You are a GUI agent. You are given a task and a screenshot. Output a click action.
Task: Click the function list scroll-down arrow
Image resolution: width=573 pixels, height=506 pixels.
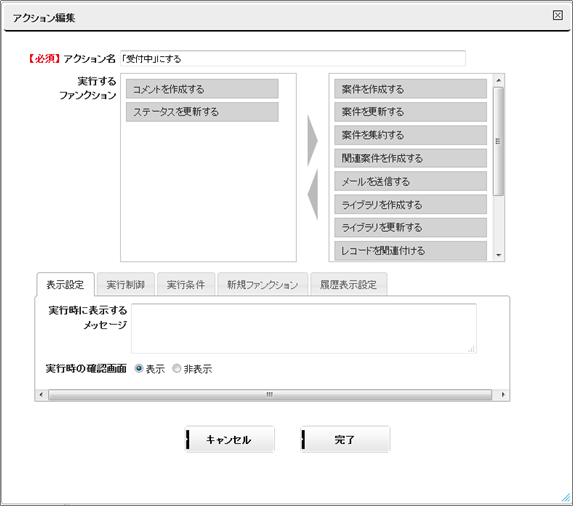click(499, 255)
